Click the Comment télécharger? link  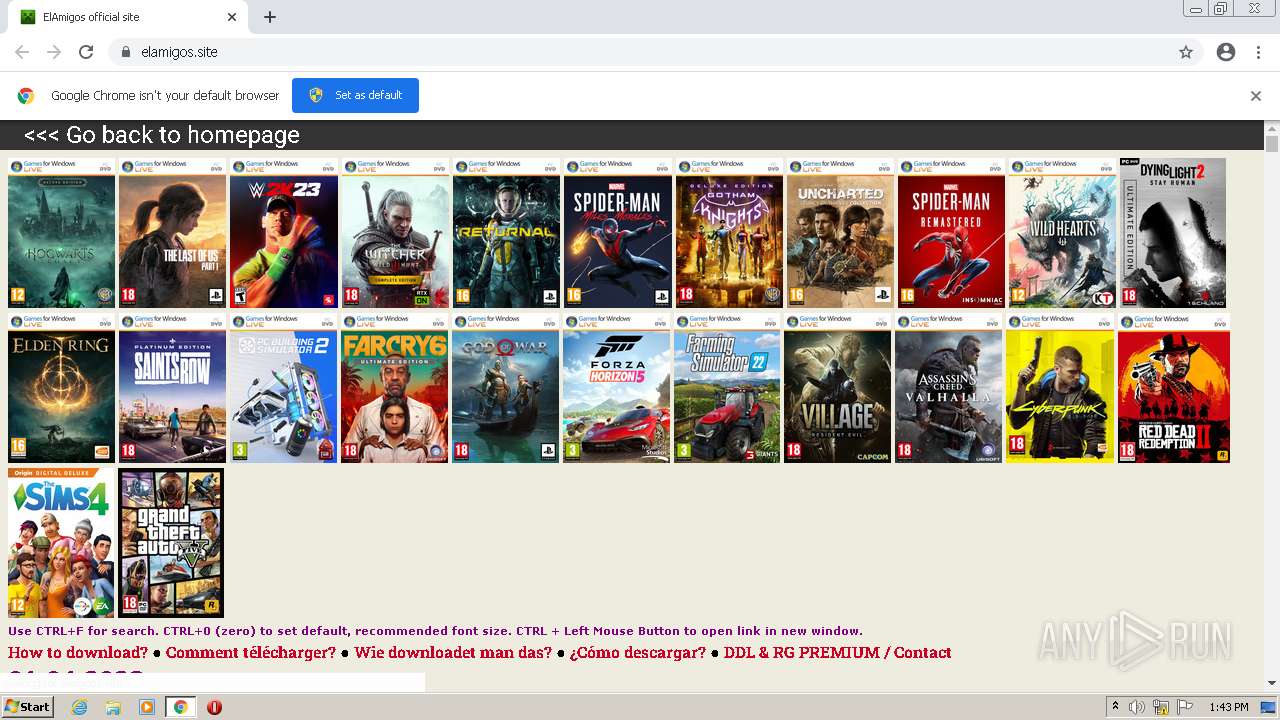[251, 653]
